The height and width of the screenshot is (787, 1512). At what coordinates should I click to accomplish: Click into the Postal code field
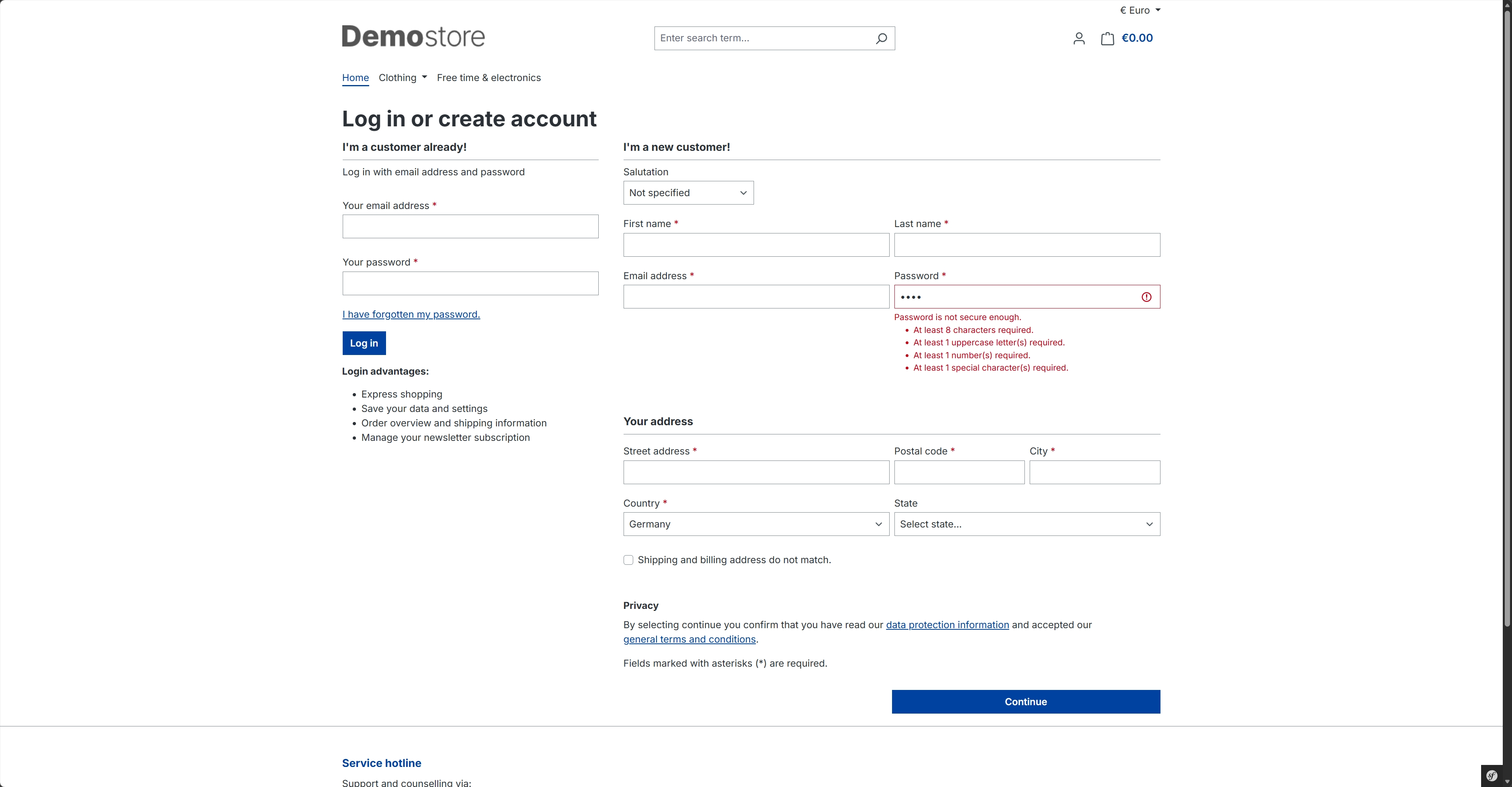(959, 473)
